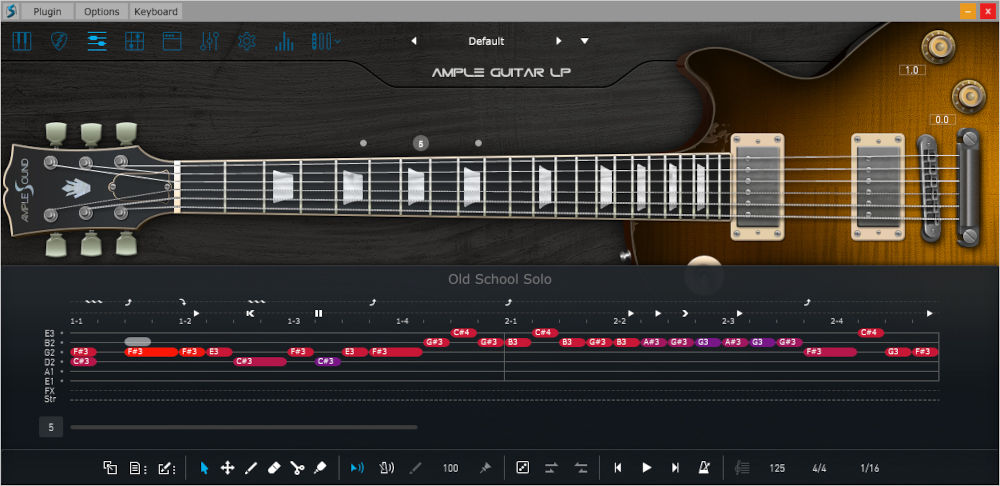
Task: Open the vertical faders FX icon
Action: pos(209,41)
